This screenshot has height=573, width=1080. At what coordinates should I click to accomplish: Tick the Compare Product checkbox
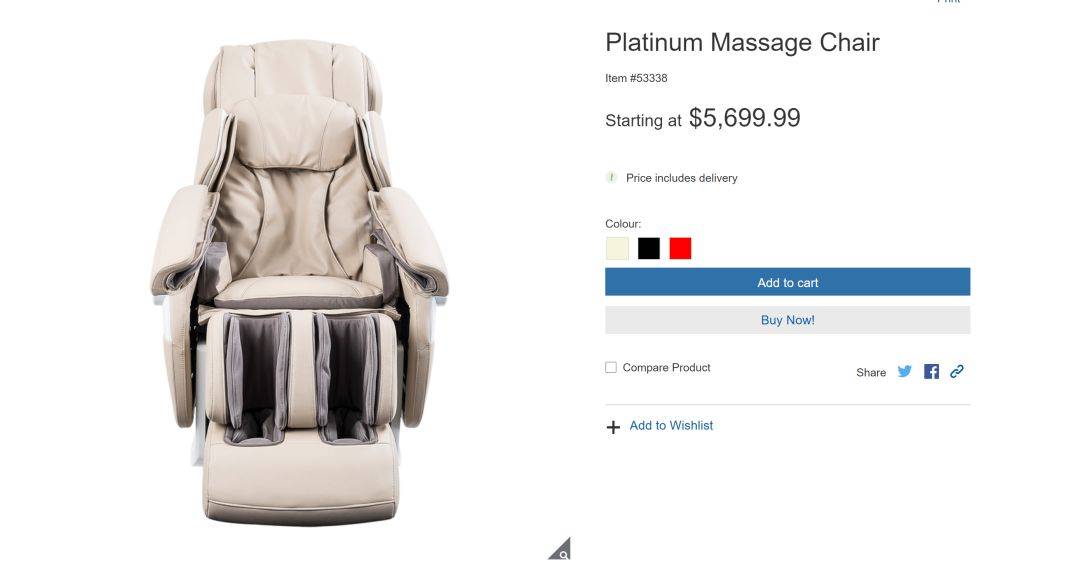pos(611,368)
